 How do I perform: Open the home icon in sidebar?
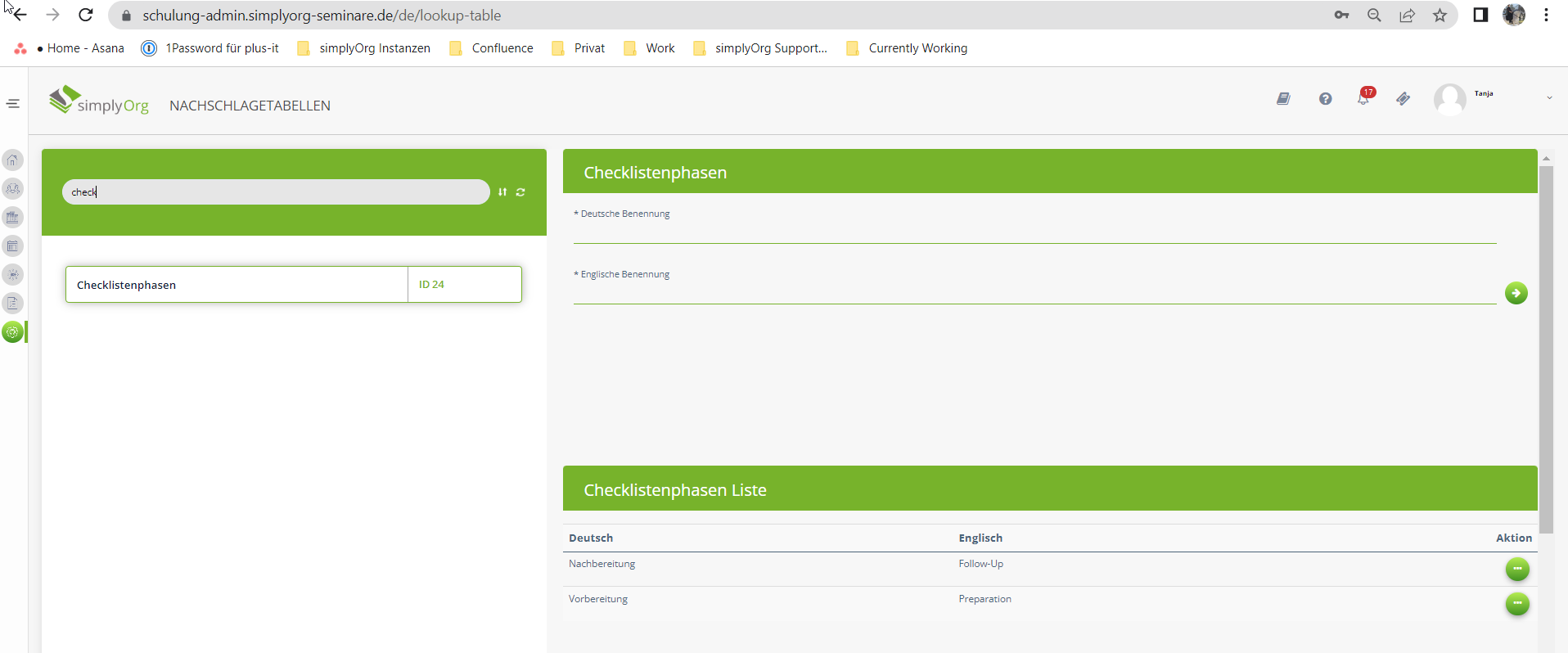13,160
